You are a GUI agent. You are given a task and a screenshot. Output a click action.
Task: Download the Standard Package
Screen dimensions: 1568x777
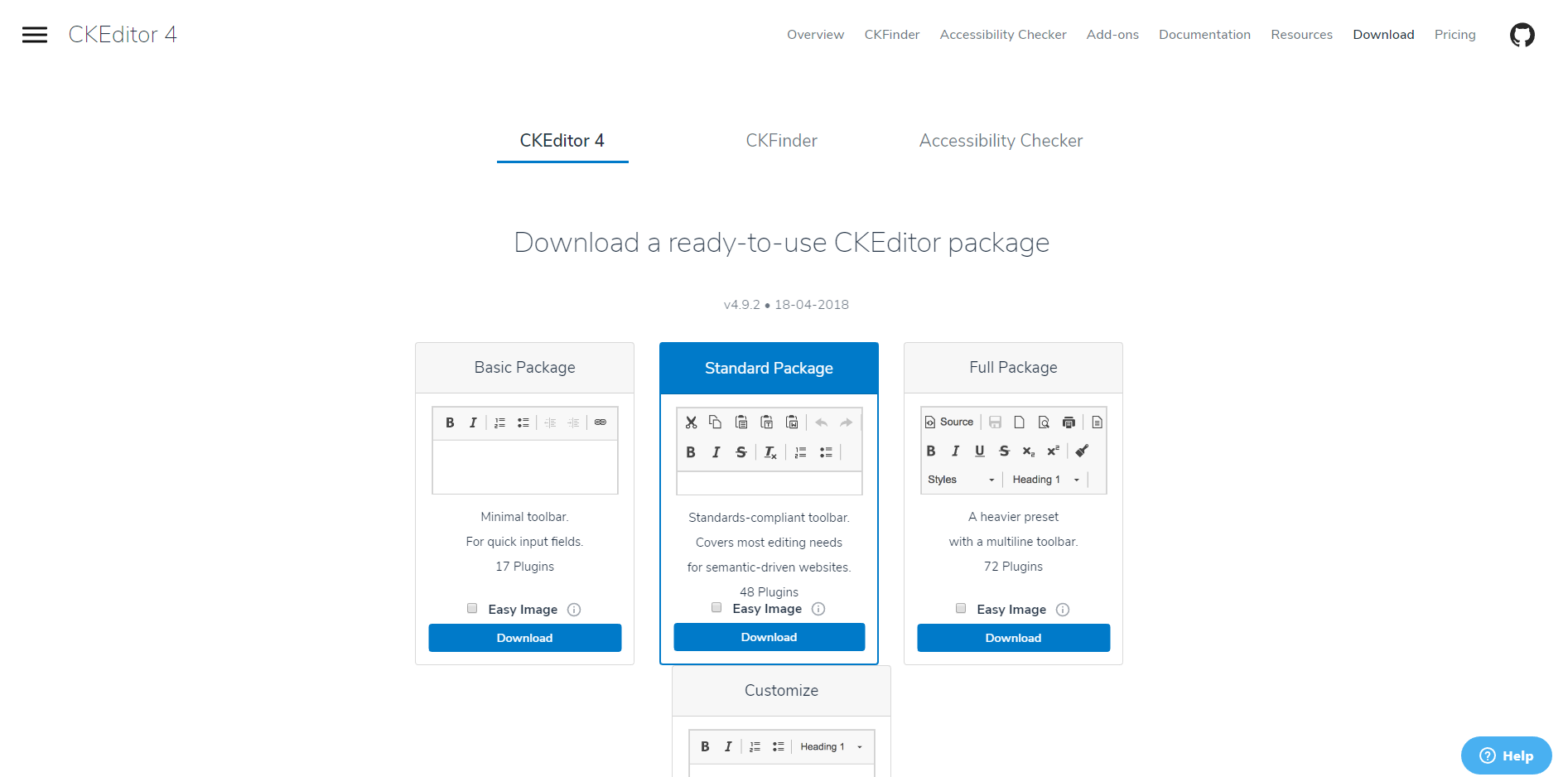(769, 637)
